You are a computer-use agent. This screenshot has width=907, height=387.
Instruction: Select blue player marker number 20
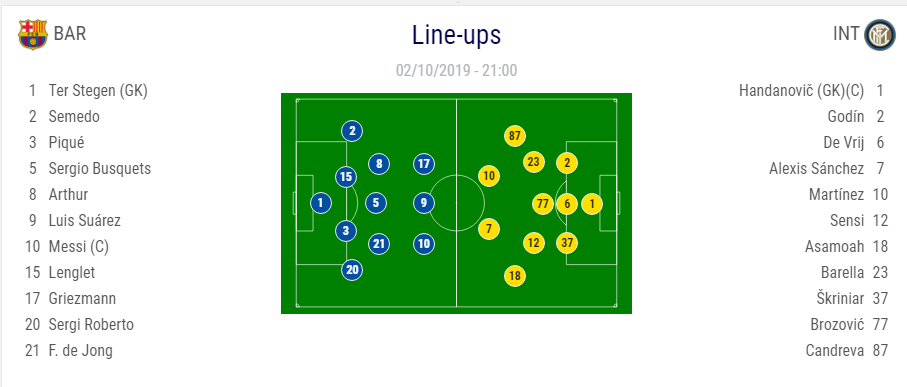click(x=352, y=270)
